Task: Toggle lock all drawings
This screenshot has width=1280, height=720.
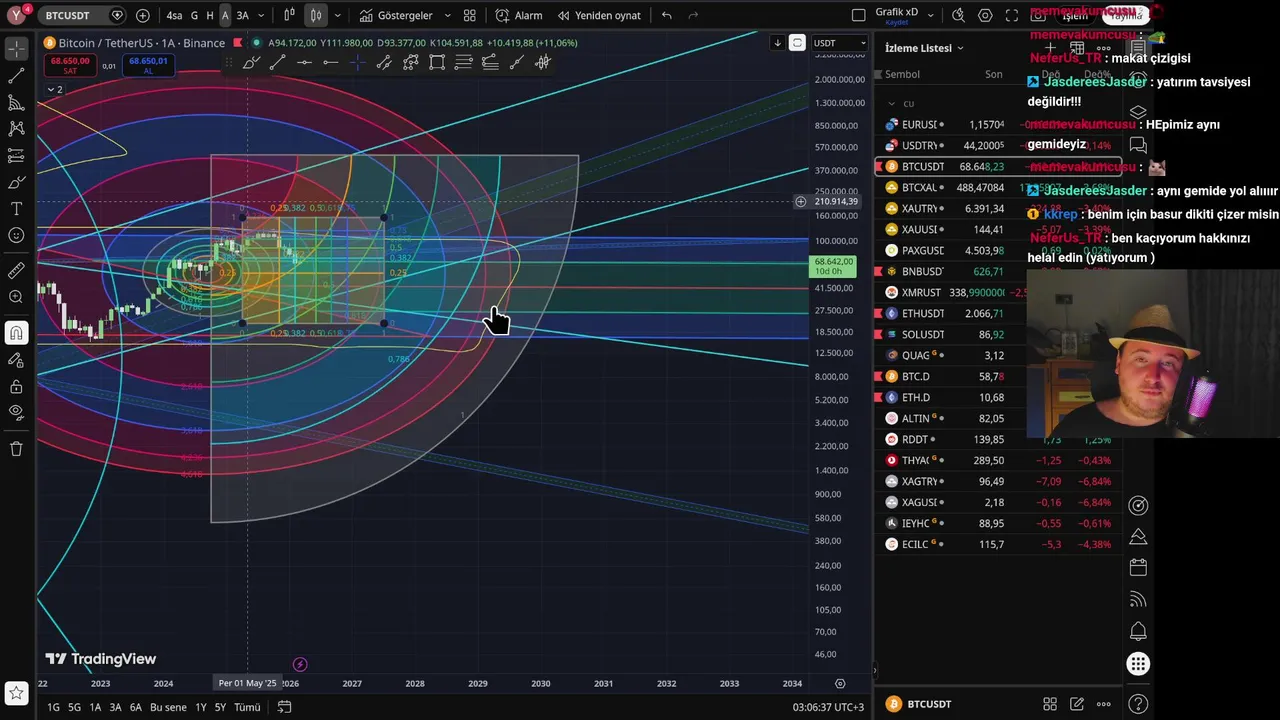Action: click(16, 387)
